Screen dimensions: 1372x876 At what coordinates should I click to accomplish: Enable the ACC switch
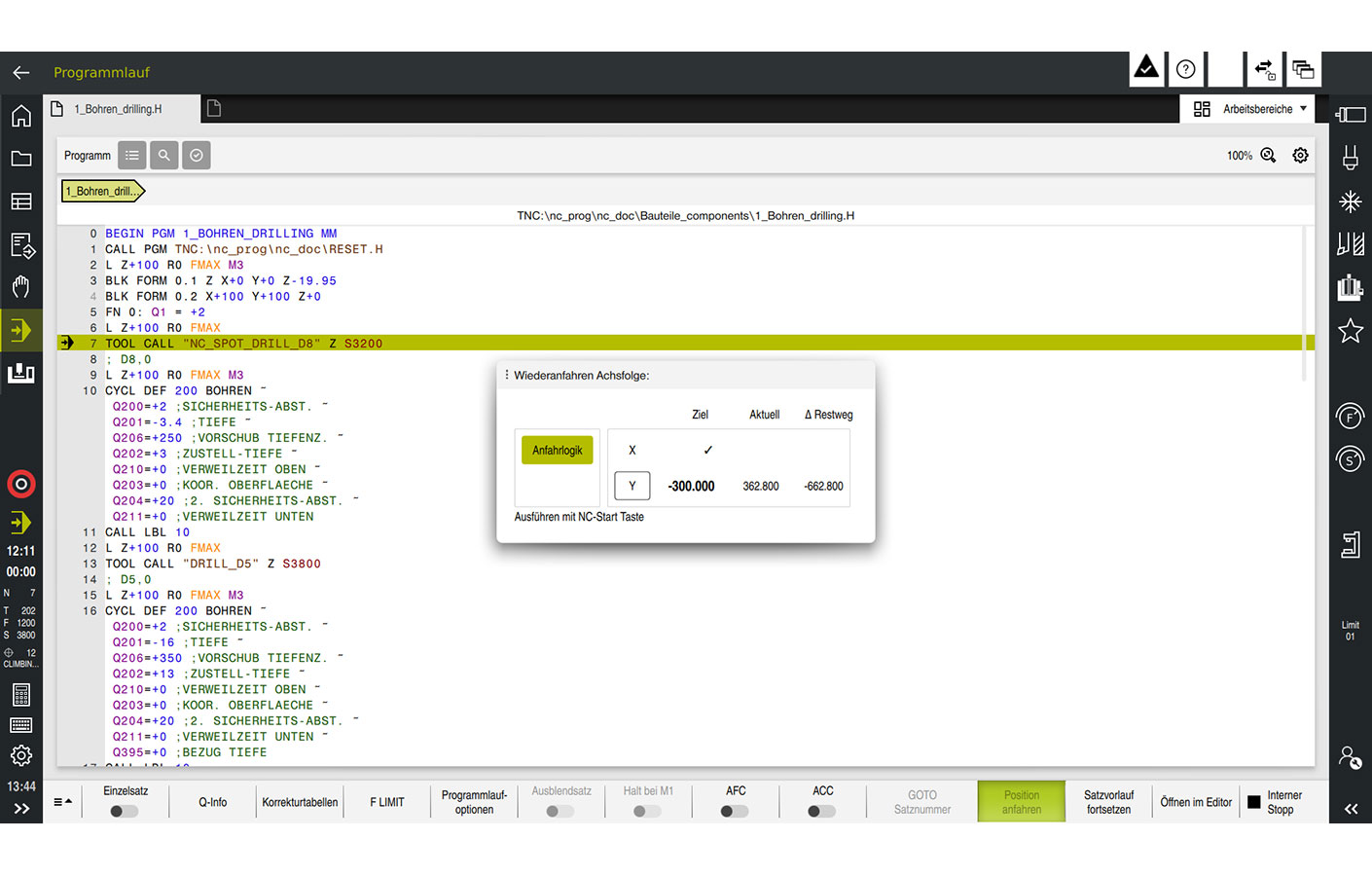(x=822, y=811)
